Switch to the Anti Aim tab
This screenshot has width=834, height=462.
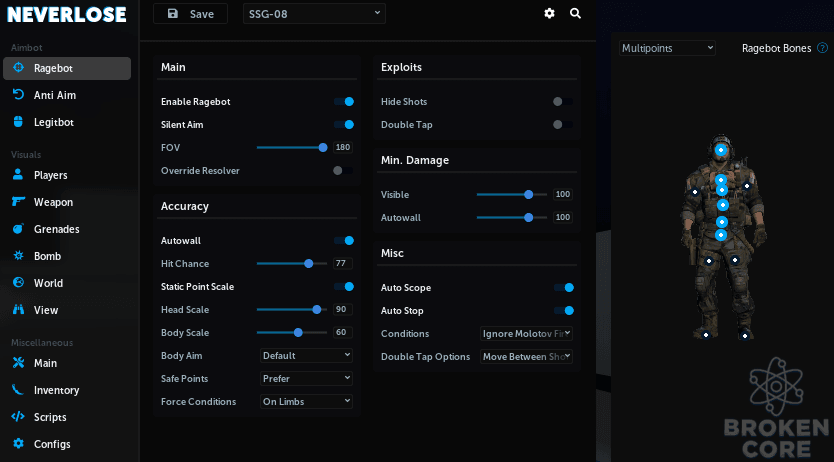click(55, 95)
